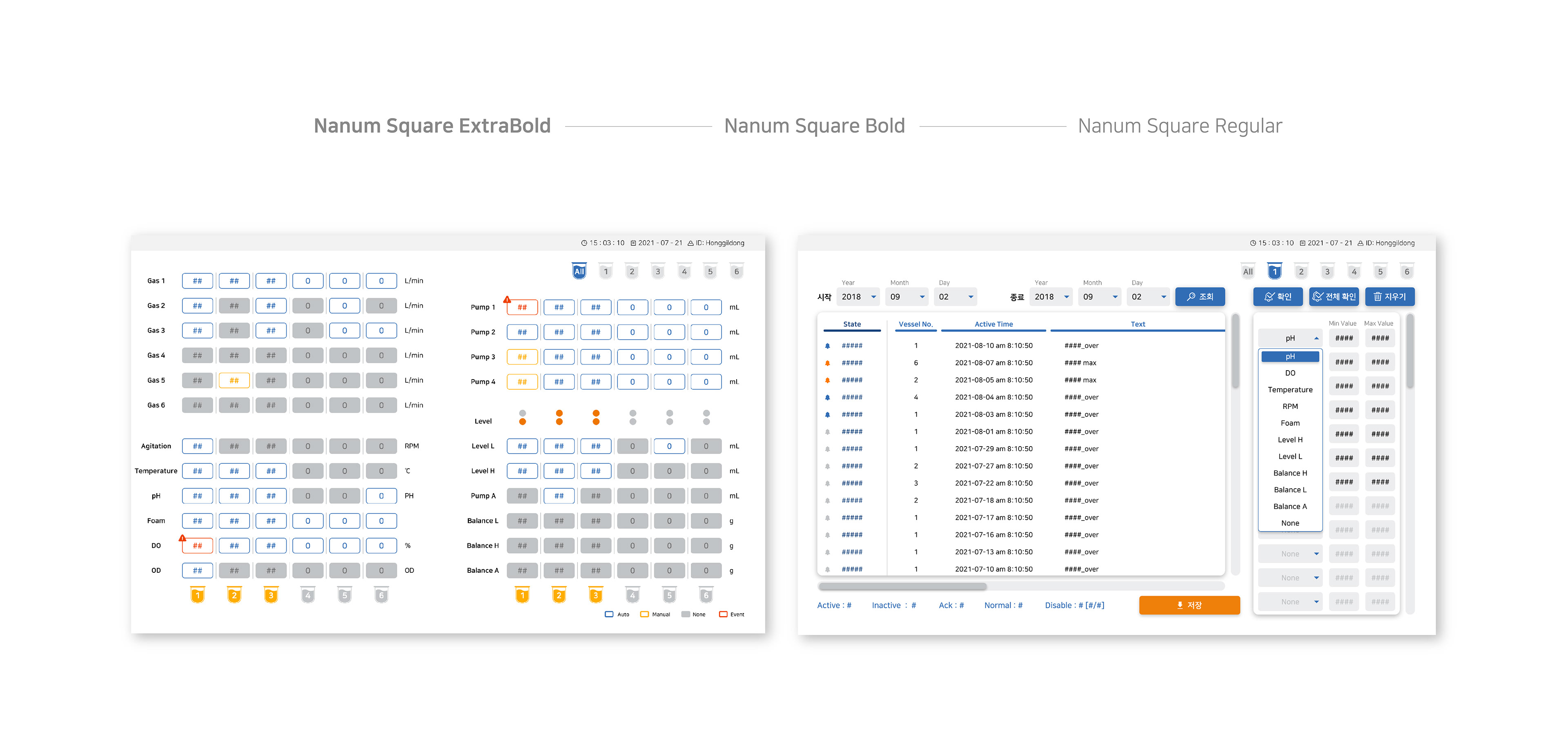The width and height of the screenshot is (1568, 735).
Task: Click the Pump 1 red warning triangle icon
Action: (x=507, y=299)
